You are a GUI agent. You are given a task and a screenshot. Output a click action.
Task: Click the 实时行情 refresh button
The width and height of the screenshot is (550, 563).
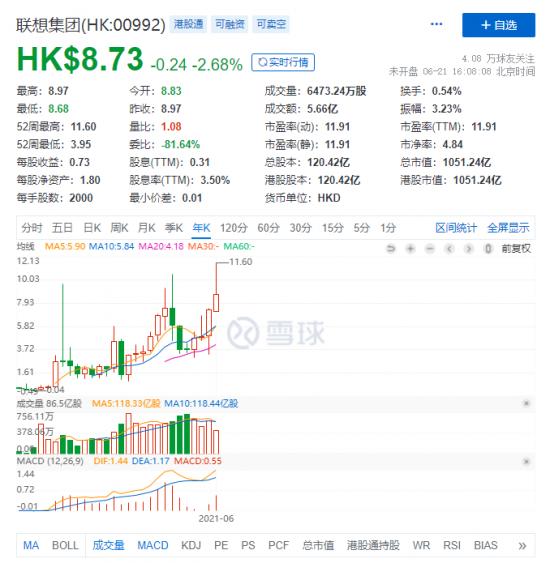click(283, 62)
